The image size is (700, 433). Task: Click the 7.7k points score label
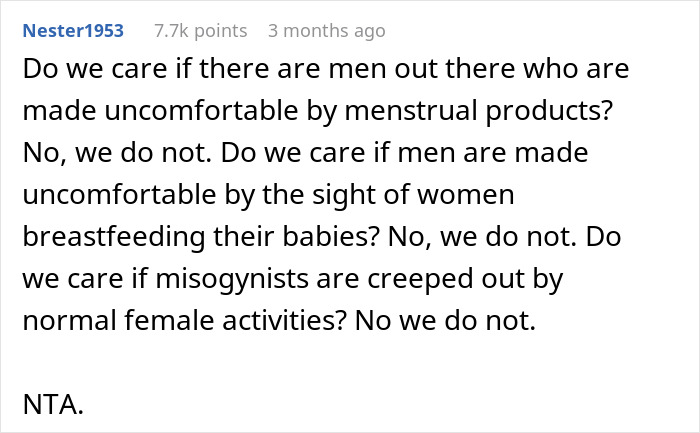(200, 31)
